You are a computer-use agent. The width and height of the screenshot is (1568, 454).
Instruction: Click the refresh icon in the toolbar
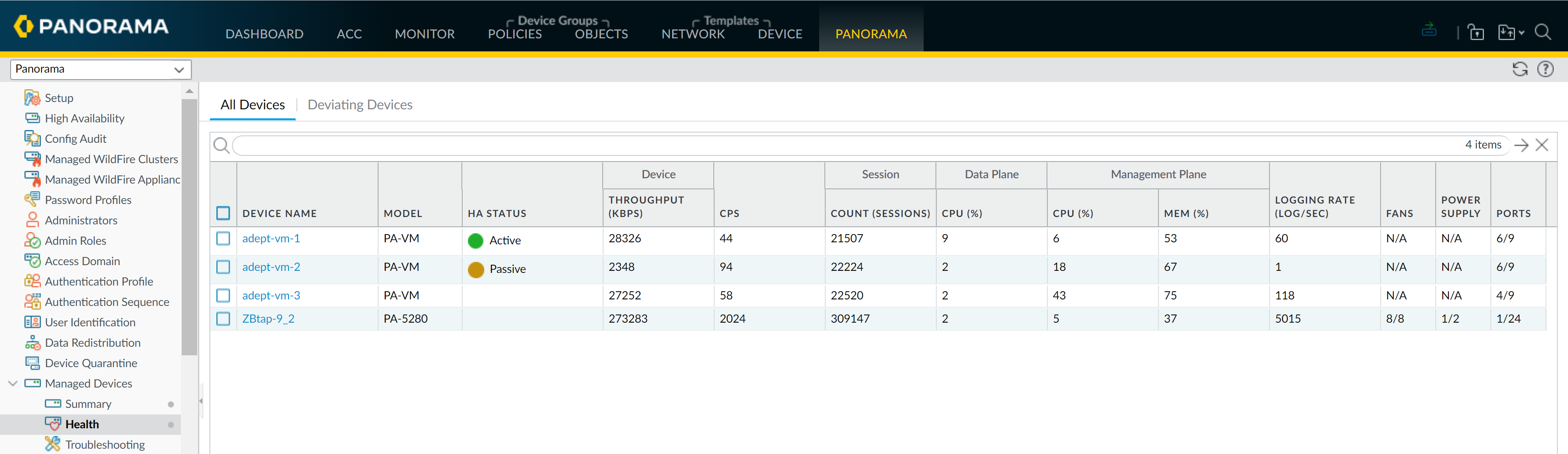1519,69
